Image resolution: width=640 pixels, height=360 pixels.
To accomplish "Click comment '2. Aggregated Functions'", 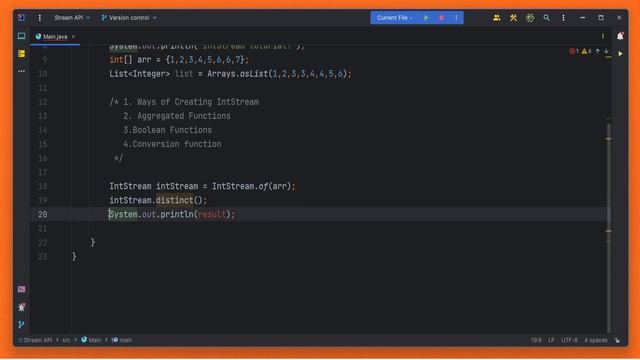I will [177, 116].
